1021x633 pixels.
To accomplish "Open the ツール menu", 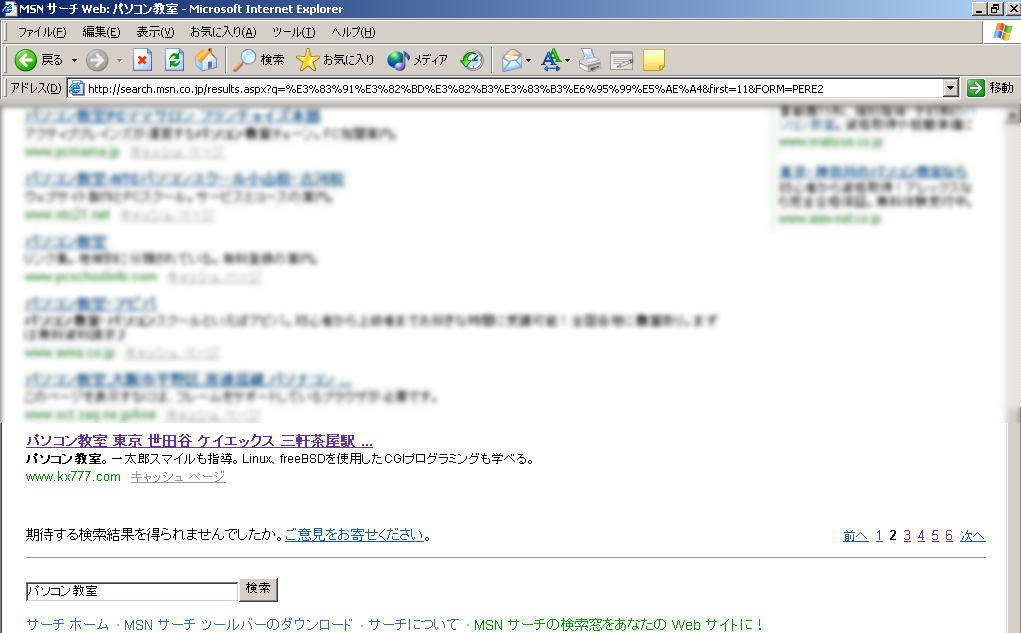I will pyautogui.click(x=292, y=31).
